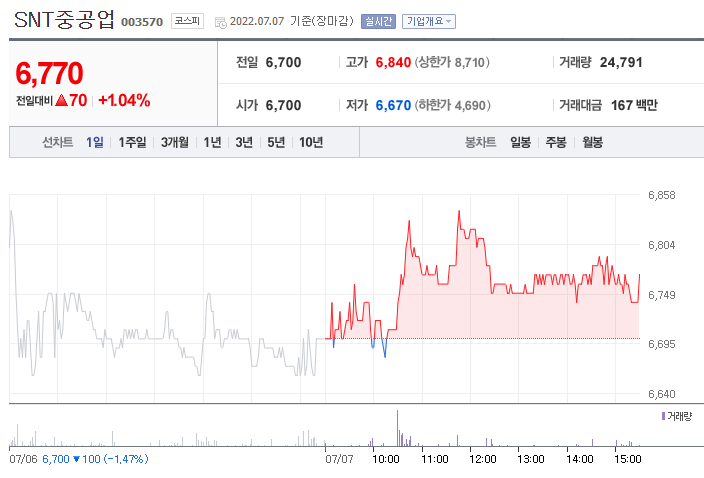Click the (-1.47%) previous day change

click(x=126, y=459)
